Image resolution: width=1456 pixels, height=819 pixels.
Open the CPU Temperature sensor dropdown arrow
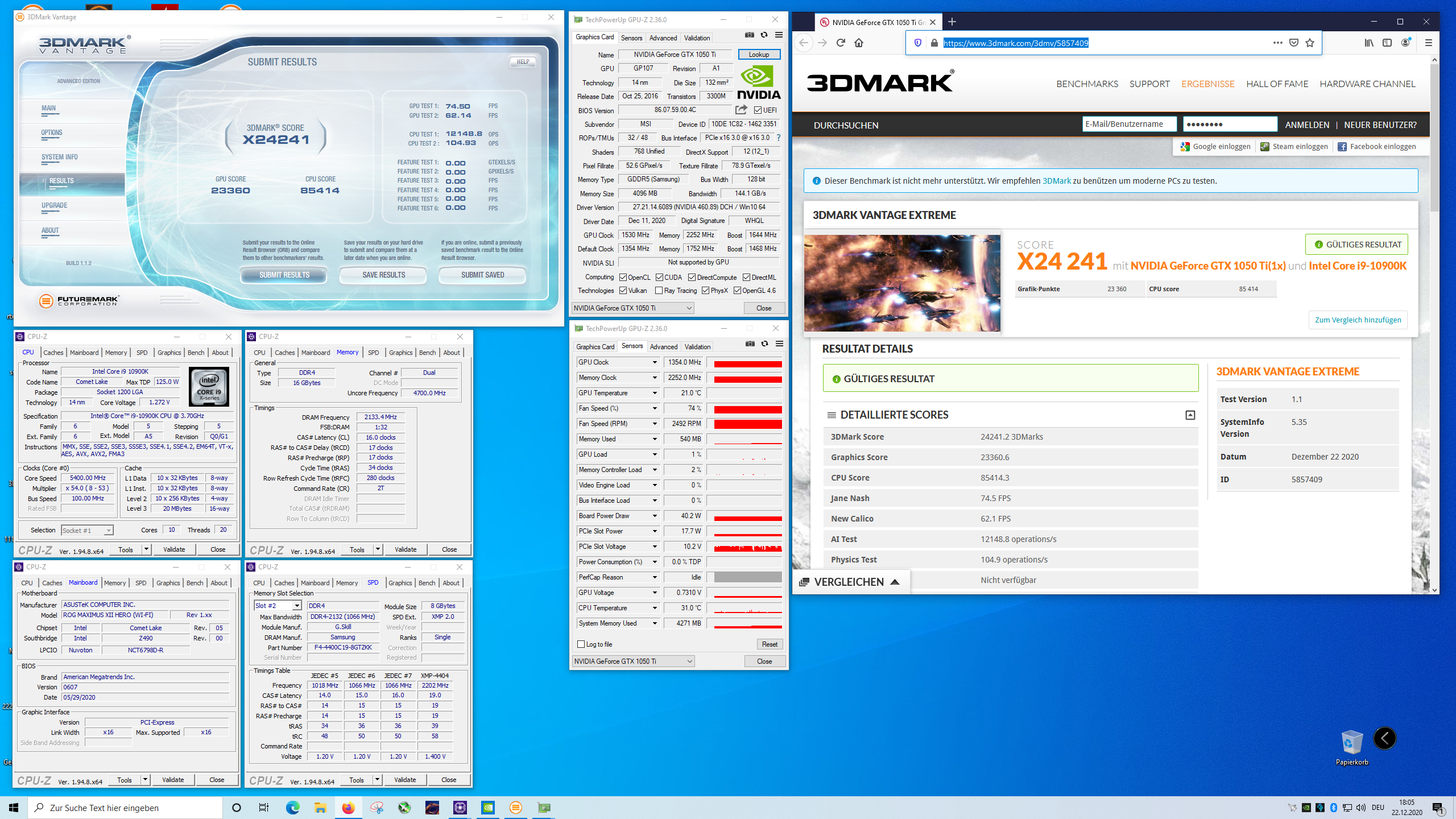655,608
